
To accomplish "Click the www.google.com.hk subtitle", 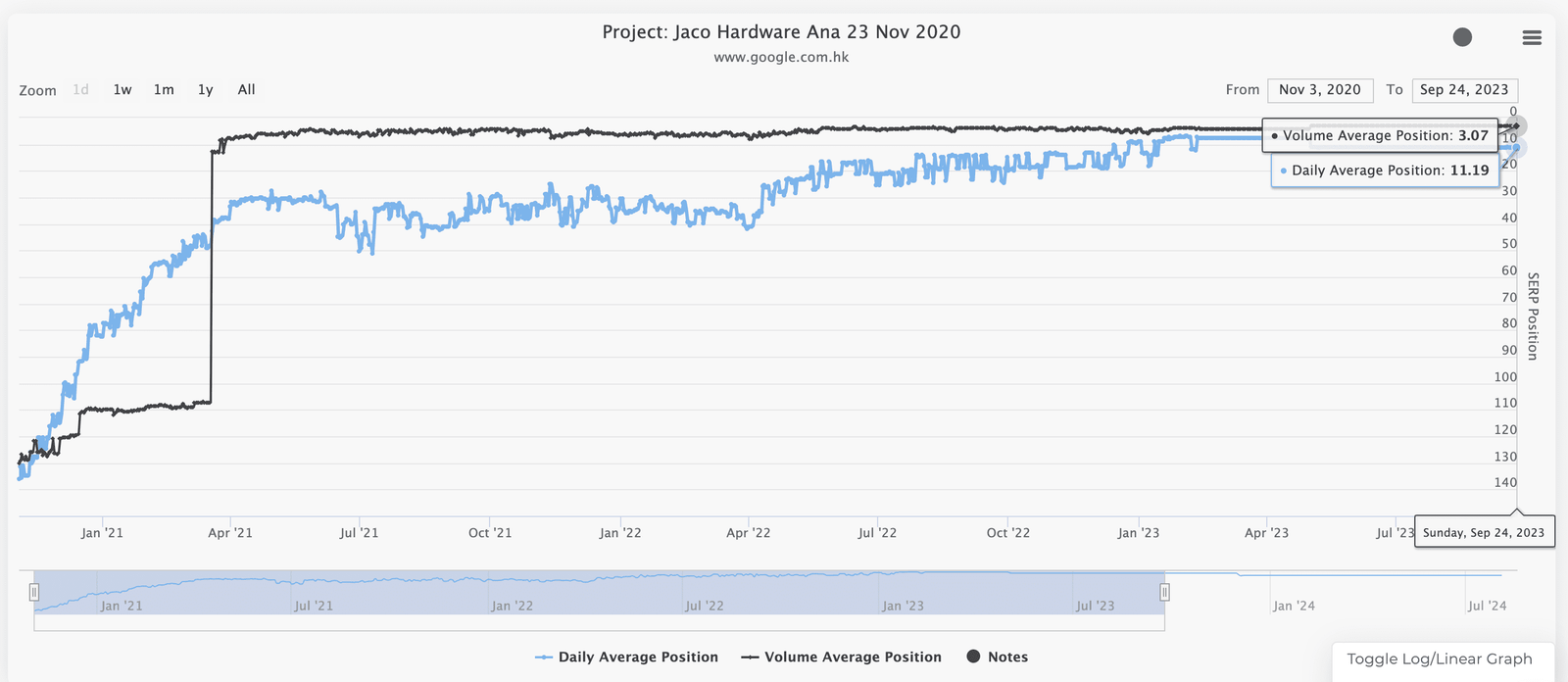I will point(781,58).
